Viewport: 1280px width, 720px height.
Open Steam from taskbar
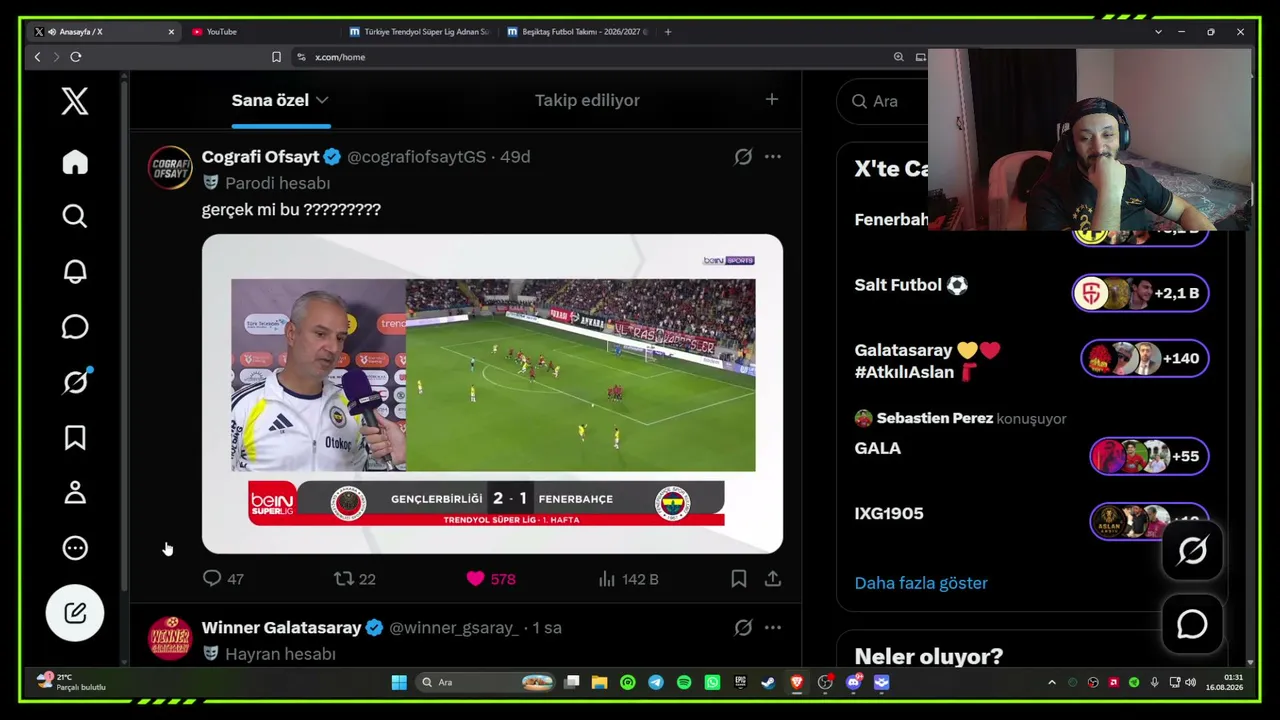[768, 682]
